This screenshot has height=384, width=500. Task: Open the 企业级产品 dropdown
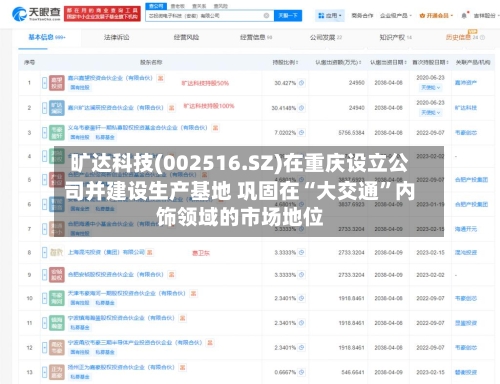point(396,16)
